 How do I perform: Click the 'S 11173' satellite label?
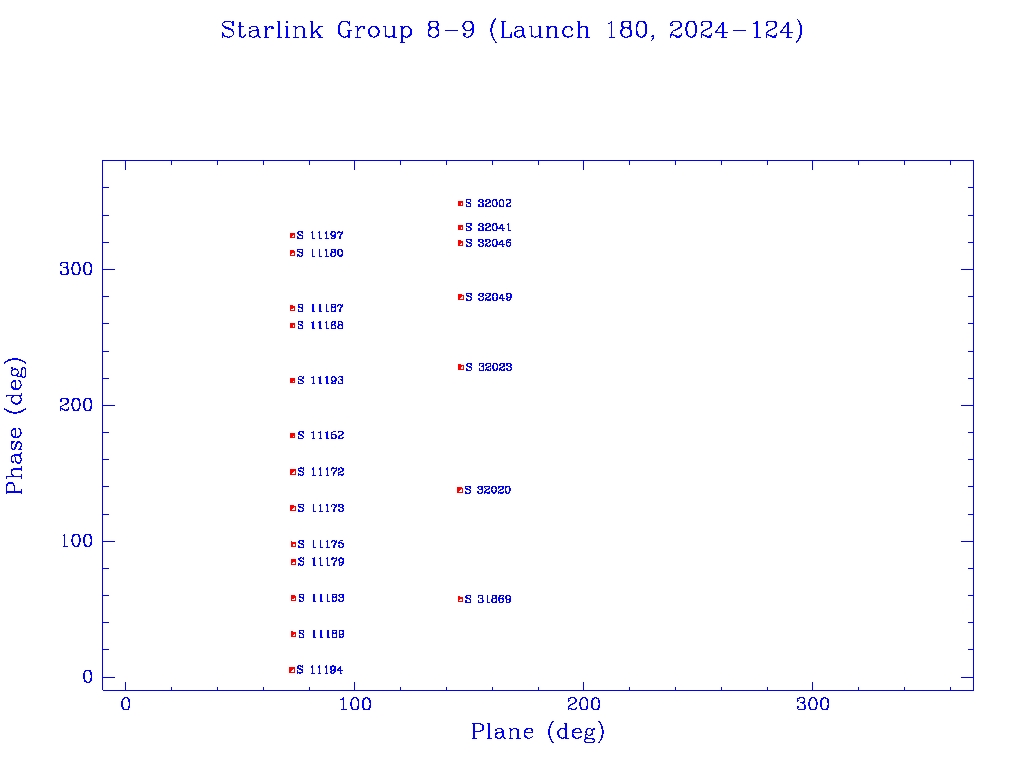point(321,508)
